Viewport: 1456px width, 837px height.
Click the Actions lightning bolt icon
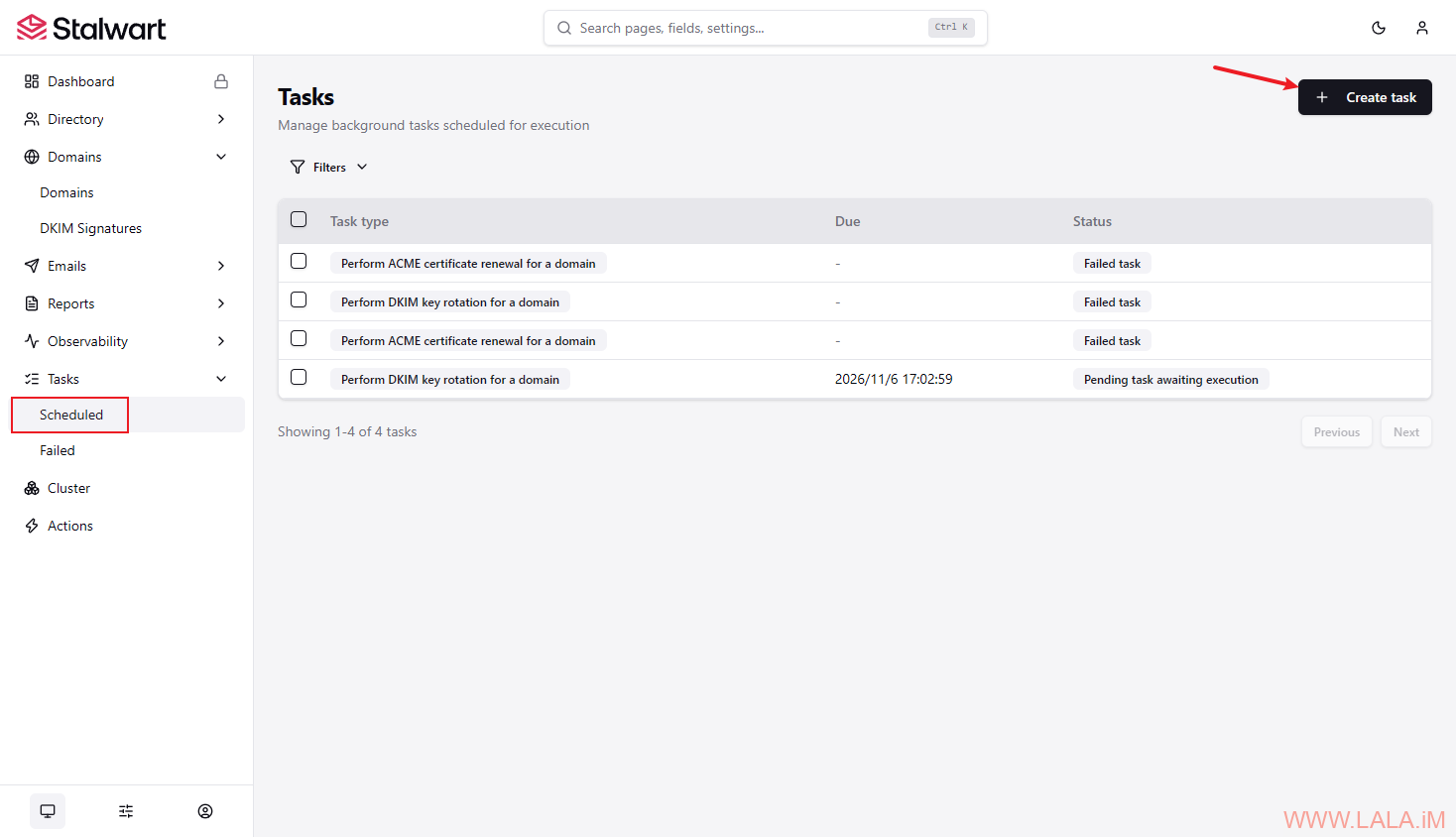pyautogui.click(x=32, y=526)
